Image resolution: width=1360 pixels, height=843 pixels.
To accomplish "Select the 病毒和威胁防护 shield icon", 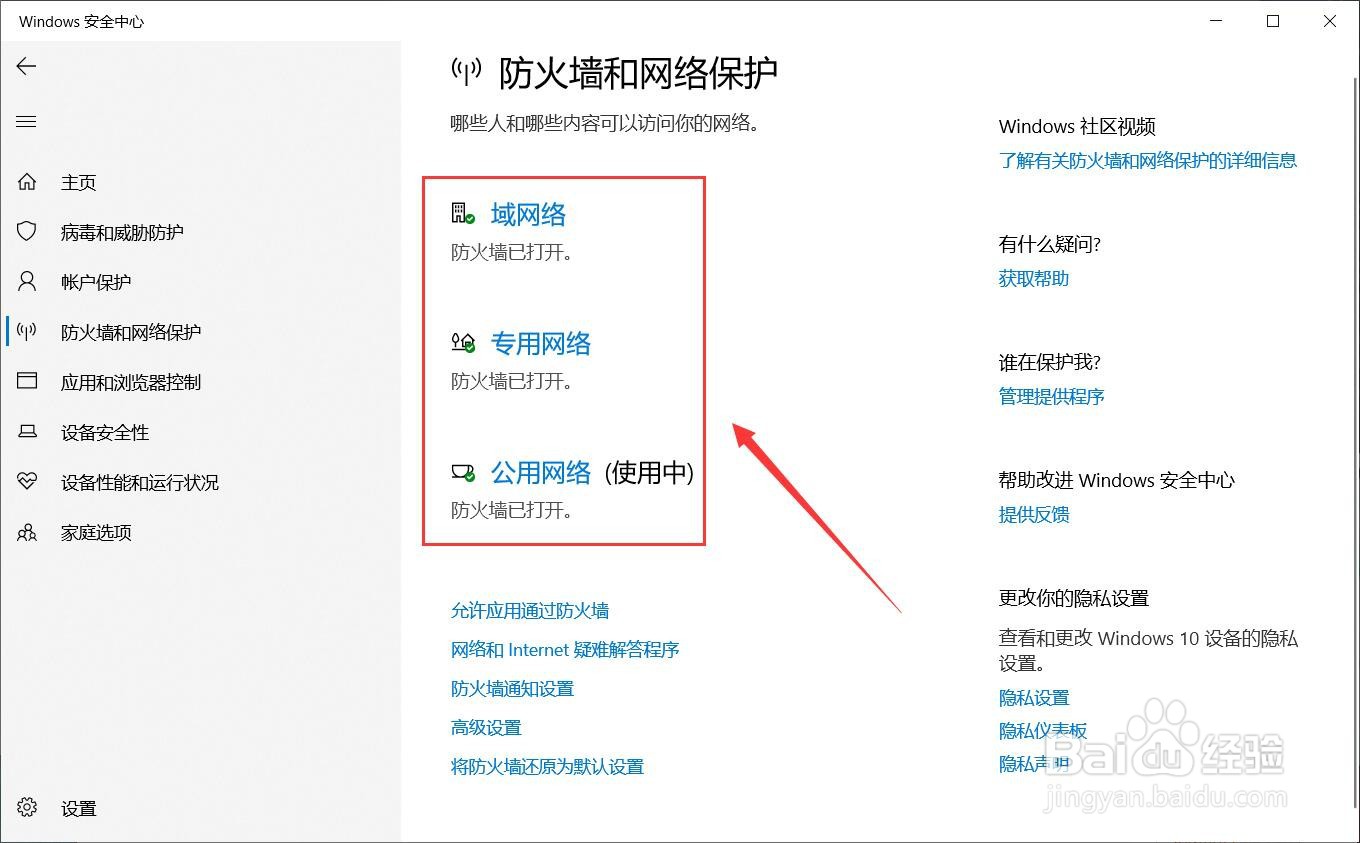I will click(26, 231).
